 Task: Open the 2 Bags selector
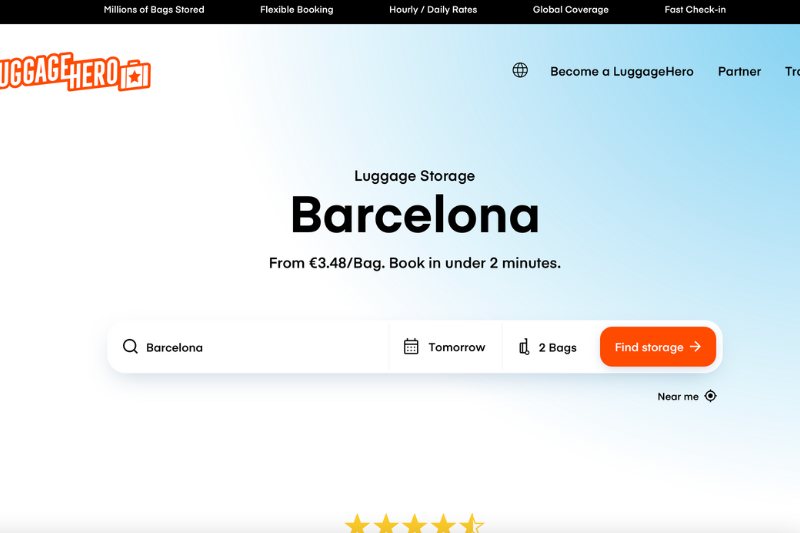pyautogui.click(x=548, y=347)
